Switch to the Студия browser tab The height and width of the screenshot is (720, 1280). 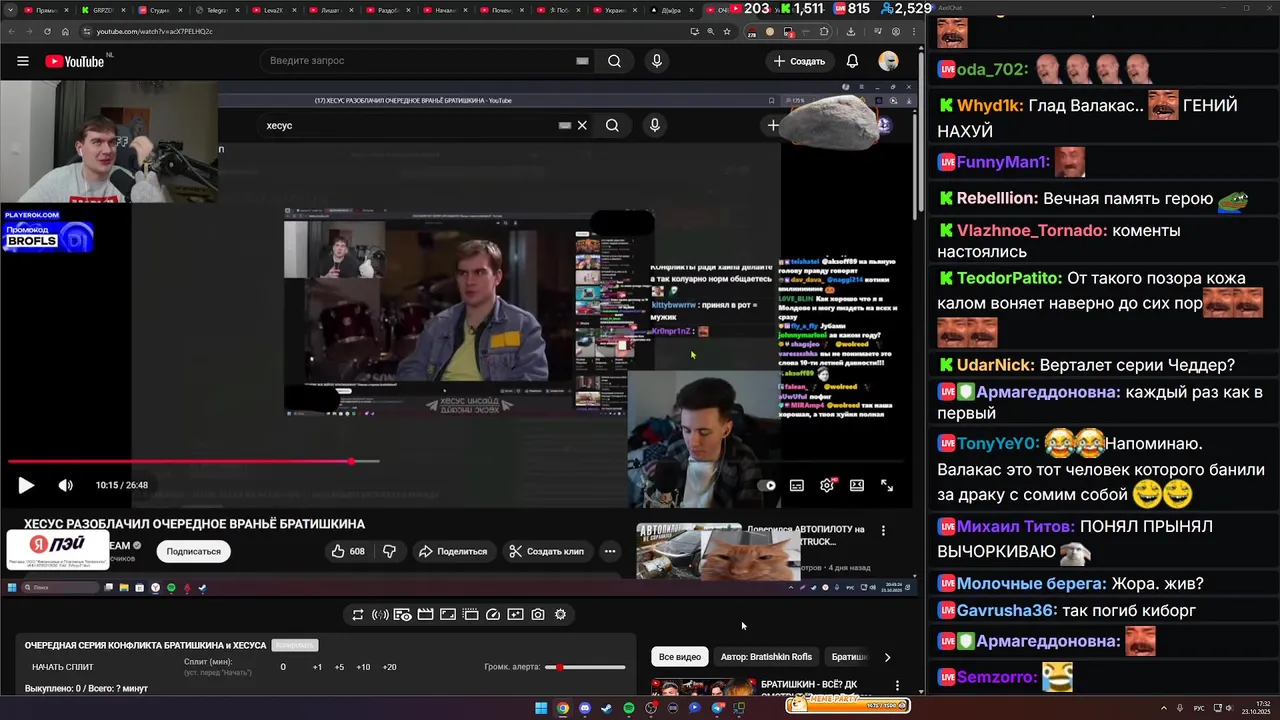click(x=158, y=10)
